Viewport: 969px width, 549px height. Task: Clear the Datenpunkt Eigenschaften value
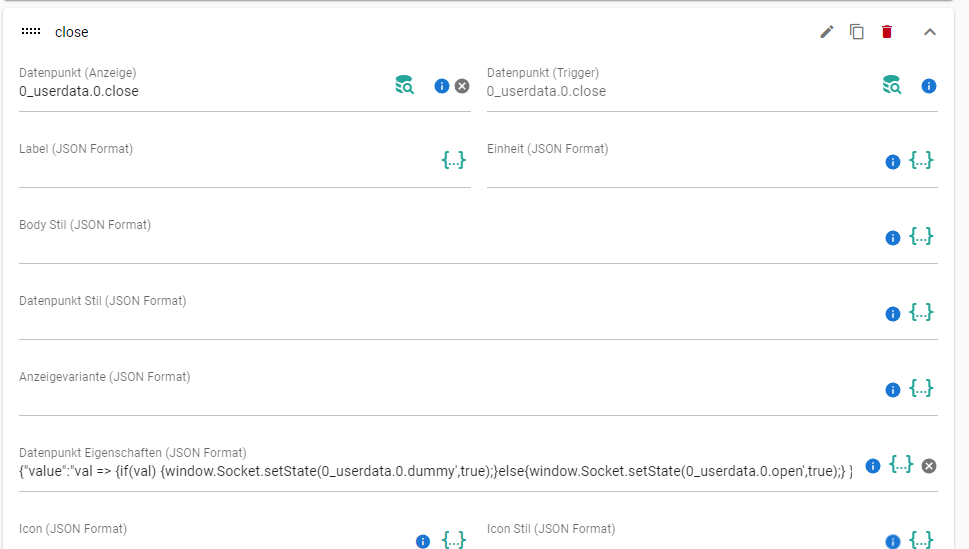pyautogui.click(x=929, y=466)
